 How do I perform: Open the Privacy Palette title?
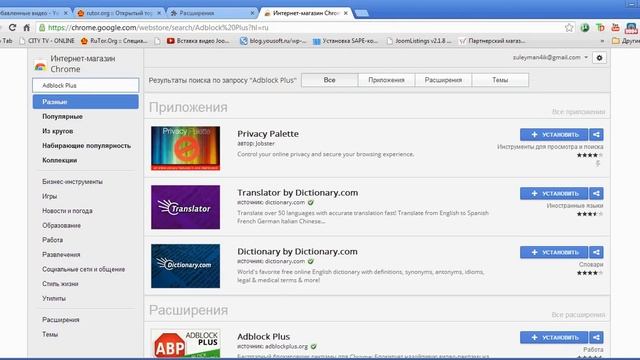click(268, 133)
